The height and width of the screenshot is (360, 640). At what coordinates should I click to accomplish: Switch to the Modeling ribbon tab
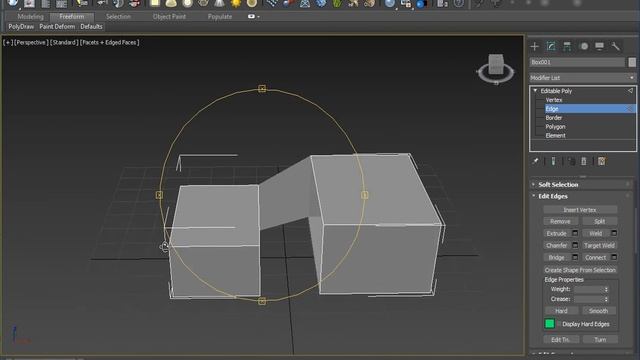coord(31,17)
